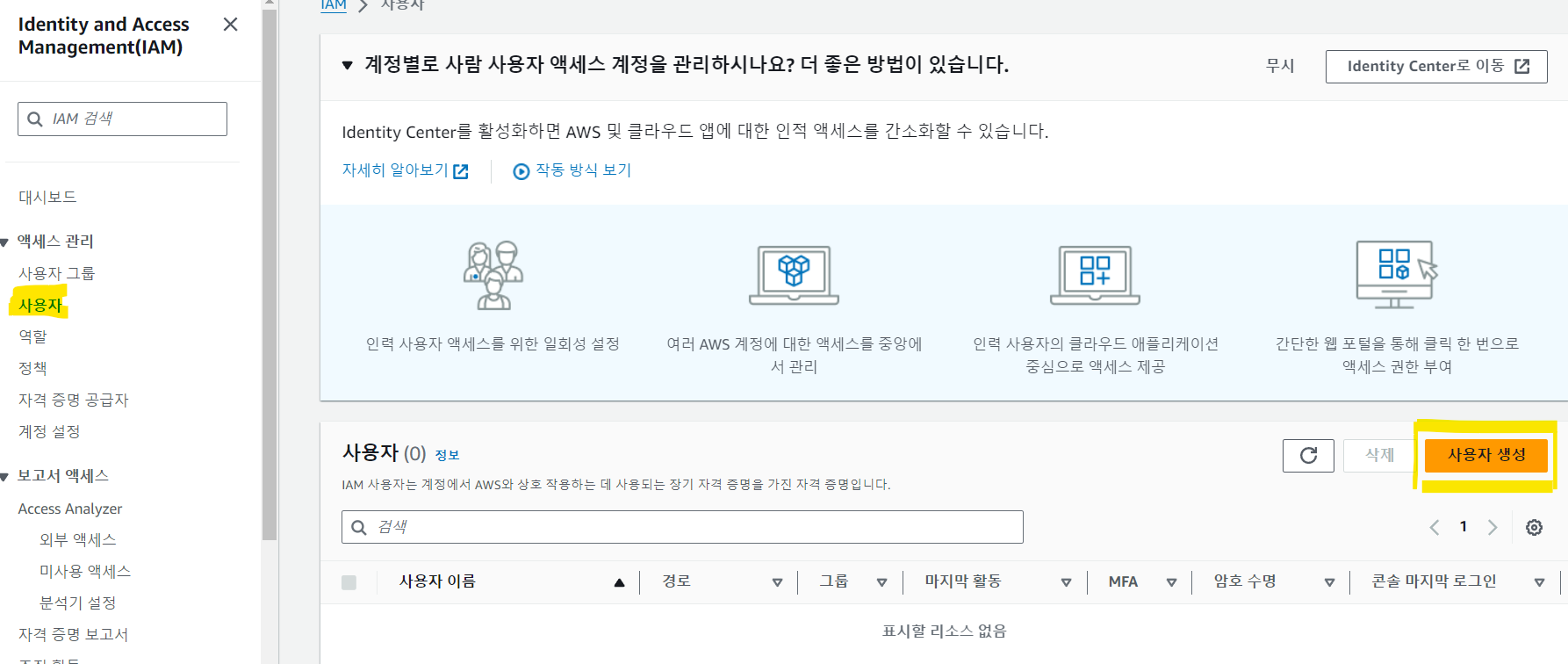
Task: Open 외부 액세스 under Access Analyzer
Action: point(78,539)
